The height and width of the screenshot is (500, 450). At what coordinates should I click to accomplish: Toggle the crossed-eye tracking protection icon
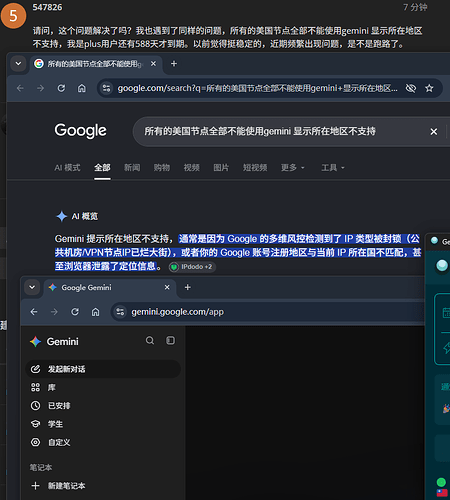point(411,88)
